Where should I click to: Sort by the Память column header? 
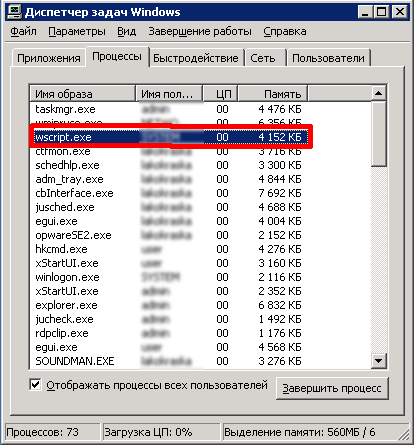(273, 94)
